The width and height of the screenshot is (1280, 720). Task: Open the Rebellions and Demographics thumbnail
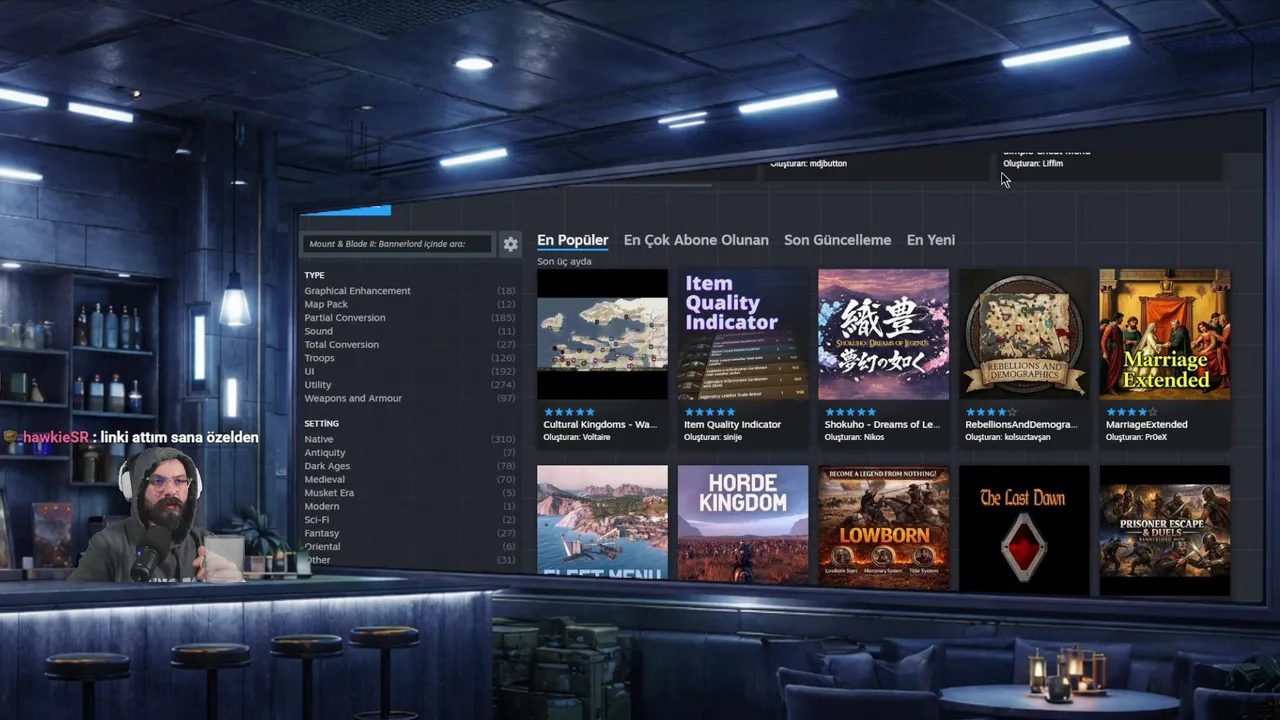[x=1024, y=334]
